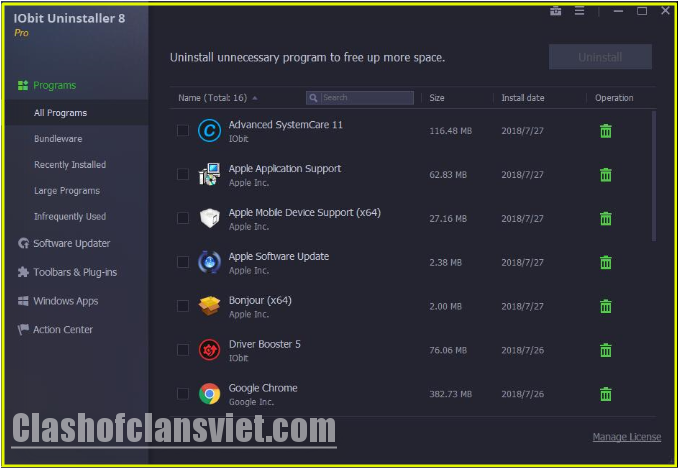Screen dimensions: 679x469
Task: Click the "Driver Booster 5" program name
Action: [265, 344]
